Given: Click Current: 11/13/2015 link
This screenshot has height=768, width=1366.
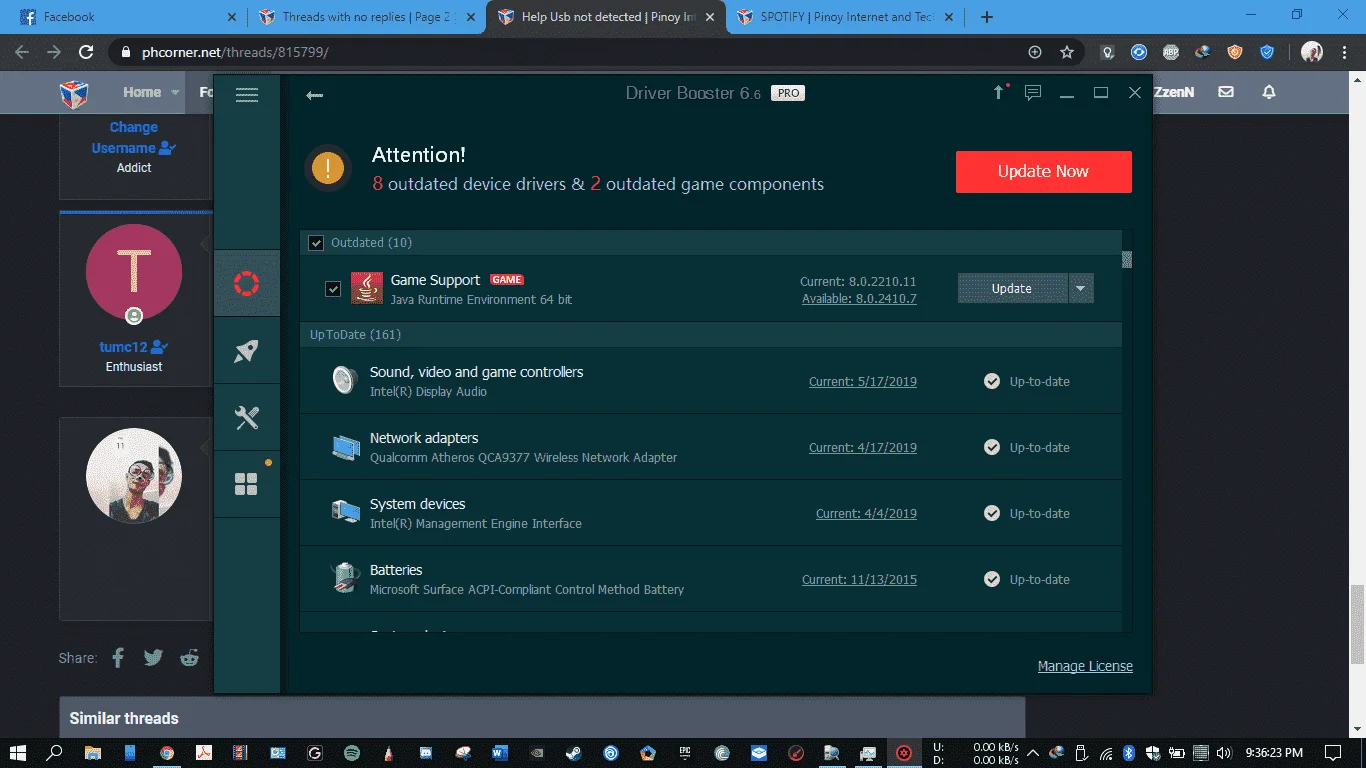Looking at the screenshot, I should point(859,579).
